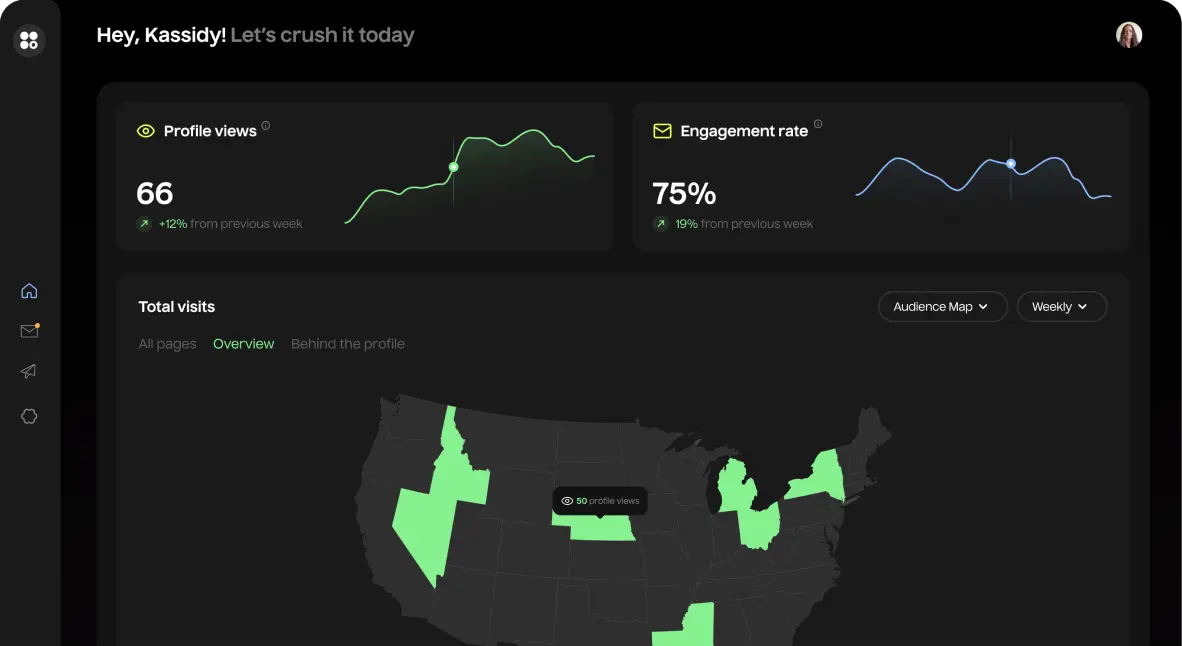The width and height of the screenshot is (1182, 646).
Task: Select the Overview tab
Action: coord(243,343)
